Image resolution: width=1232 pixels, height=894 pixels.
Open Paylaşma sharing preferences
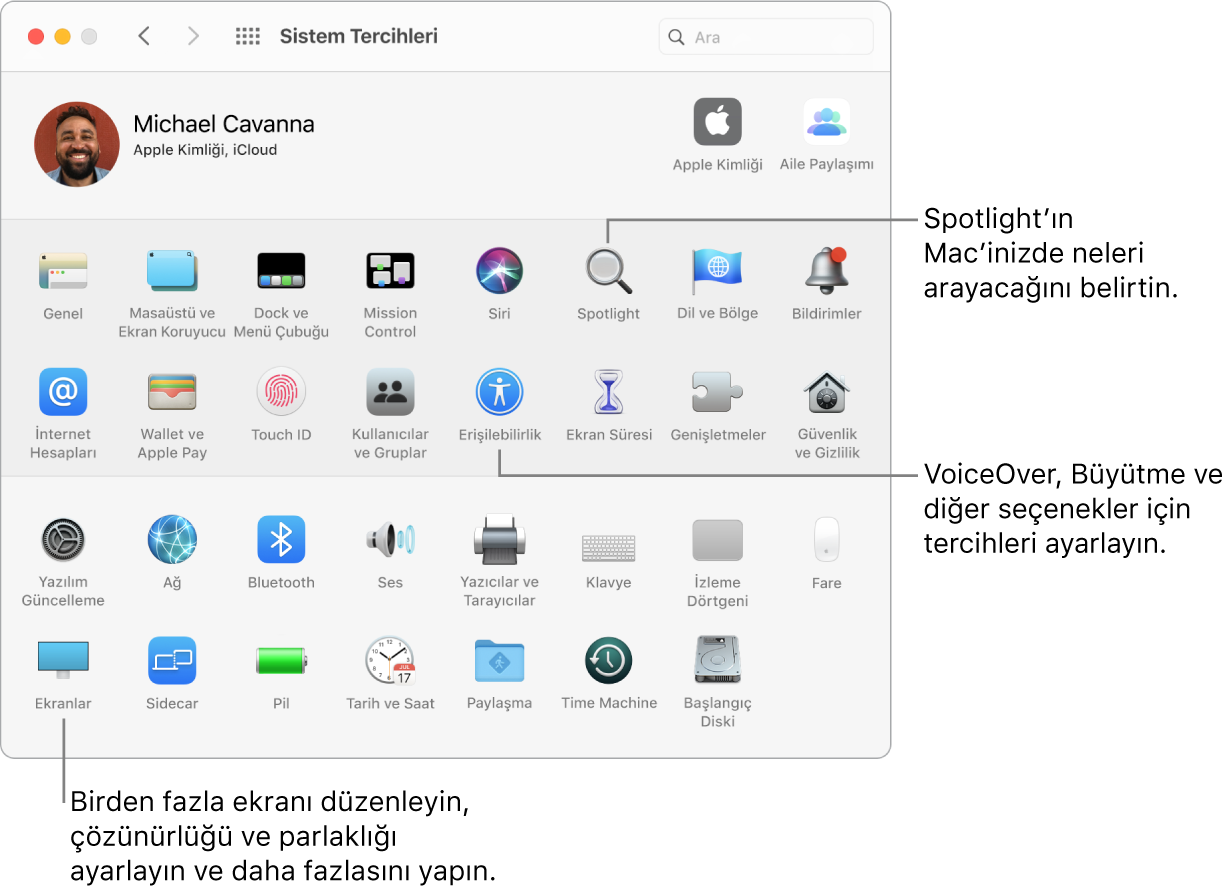499,660
